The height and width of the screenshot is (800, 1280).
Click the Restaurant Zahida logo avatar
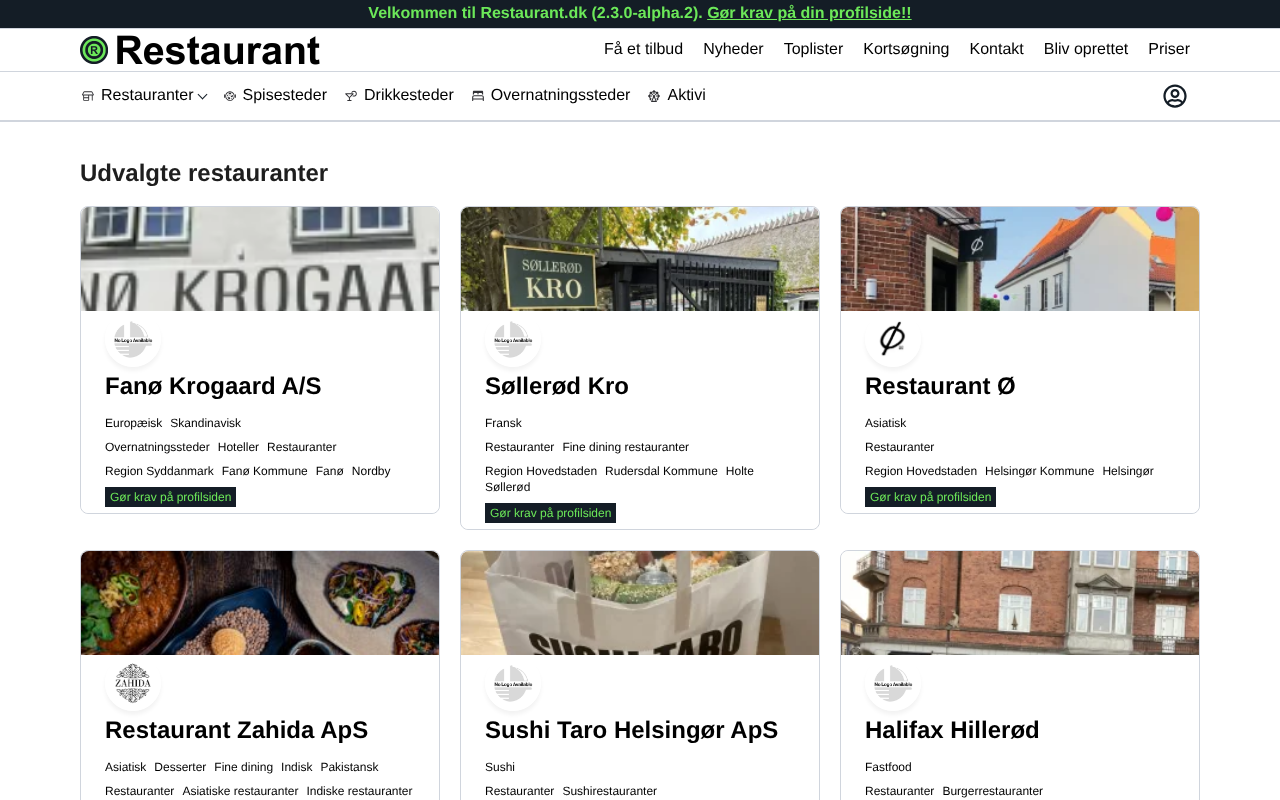[x=133, y=684]
